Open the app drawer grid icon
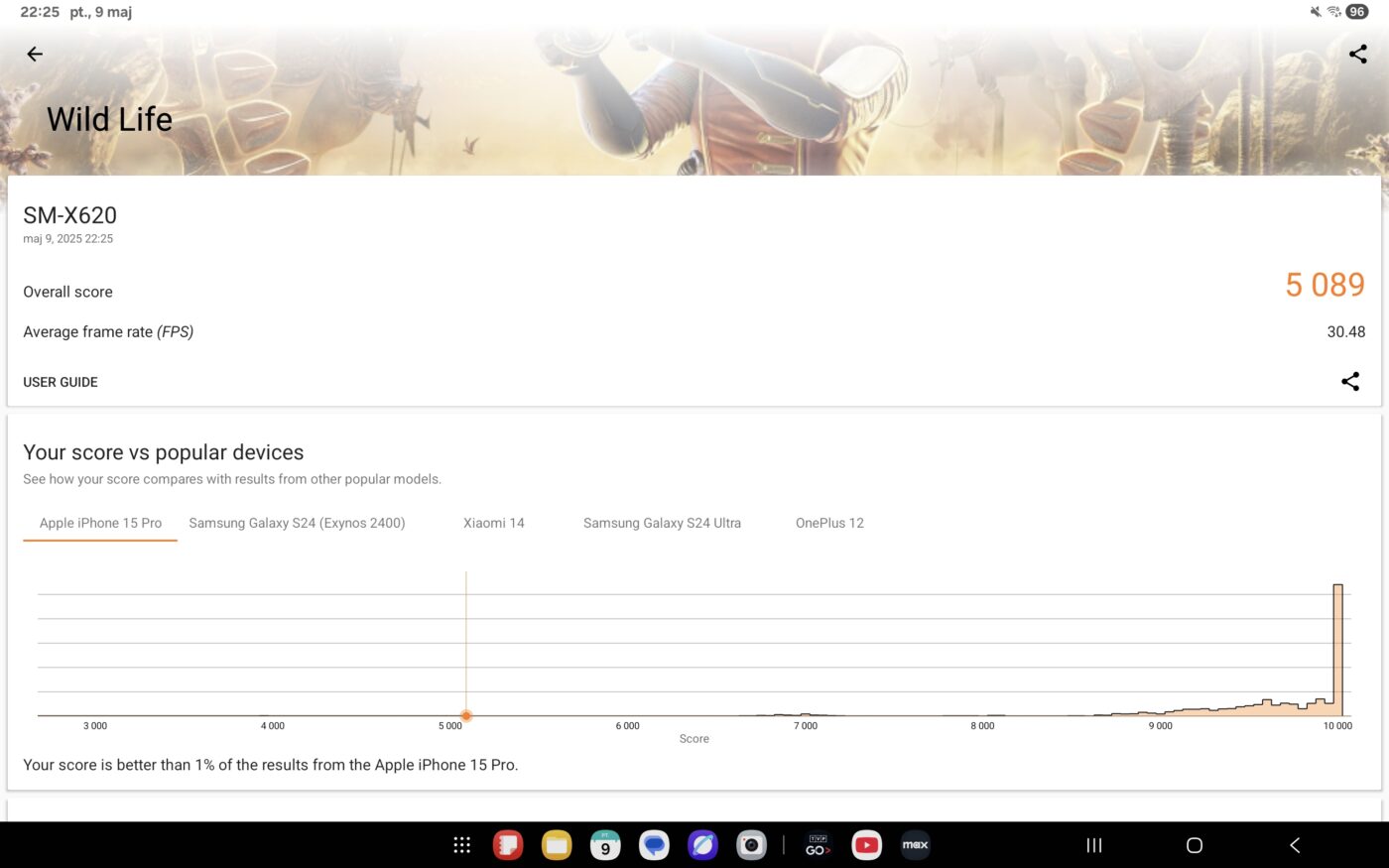 [462, 845]
